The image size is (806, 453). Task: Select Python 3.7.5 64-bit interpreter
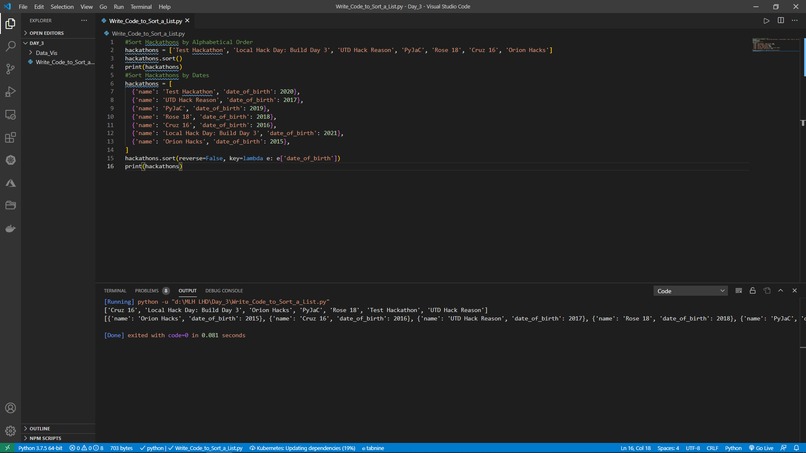pos(40,448)
